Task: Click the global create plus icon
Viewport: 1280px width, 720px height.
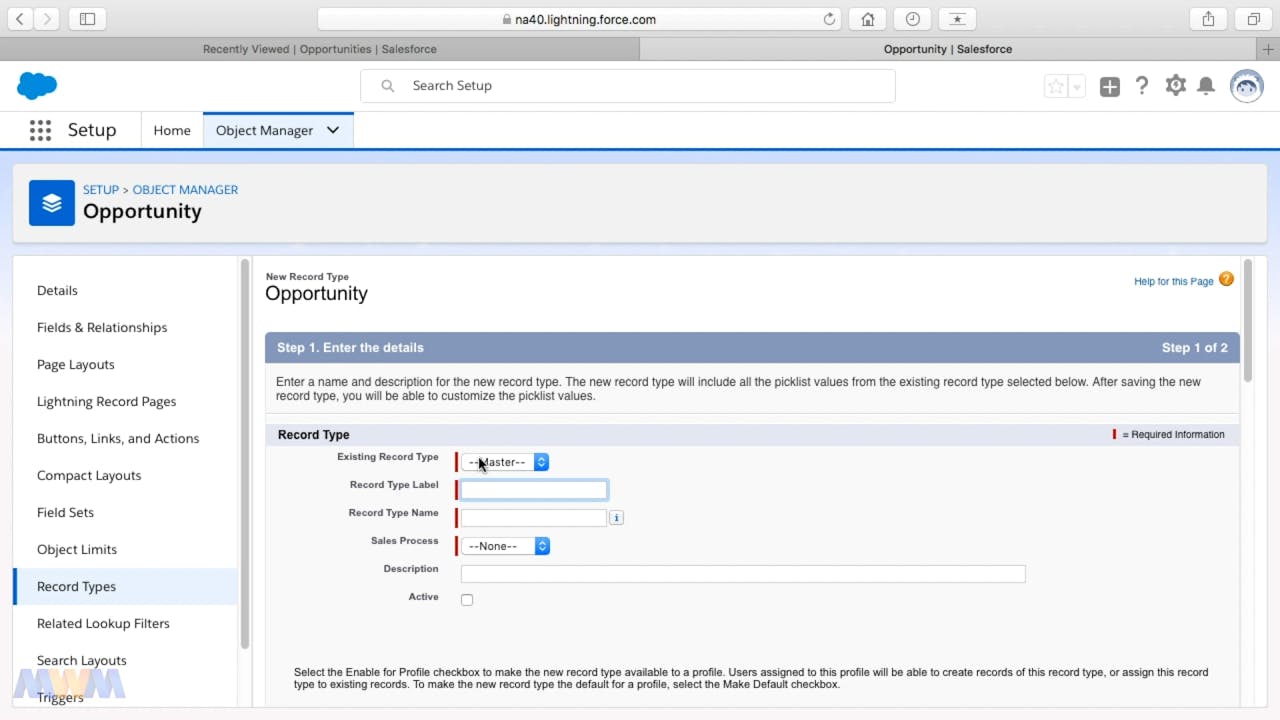Action: click(1110, 87)
